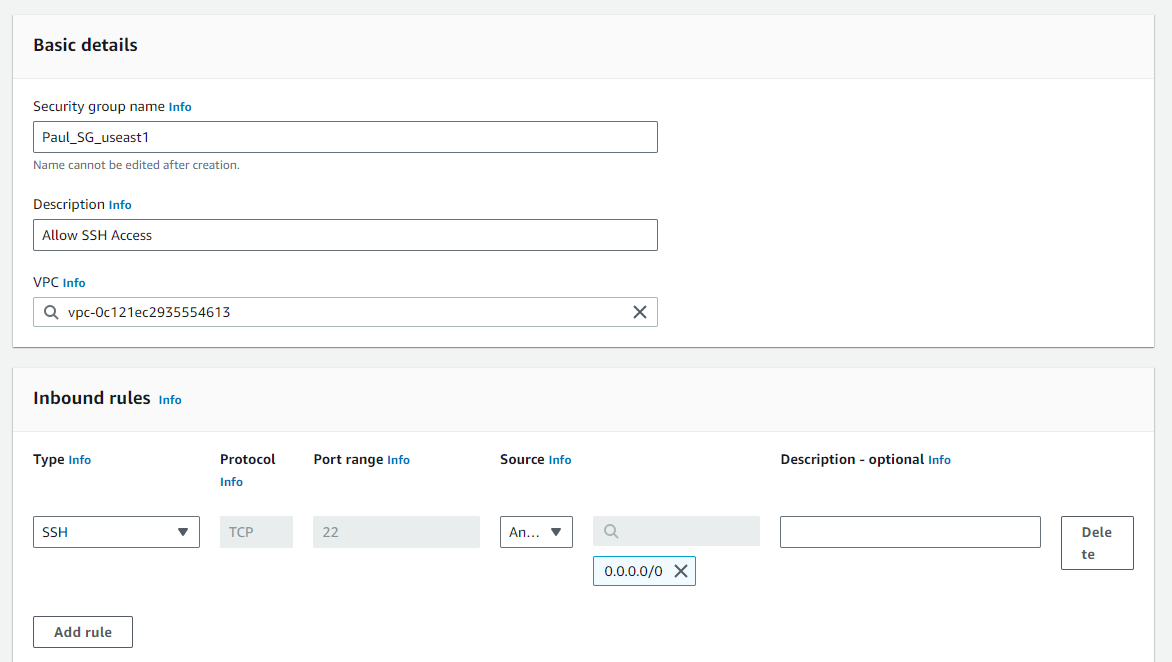
Task: Click the Info link next to VPC
Action: coord(74,283)
